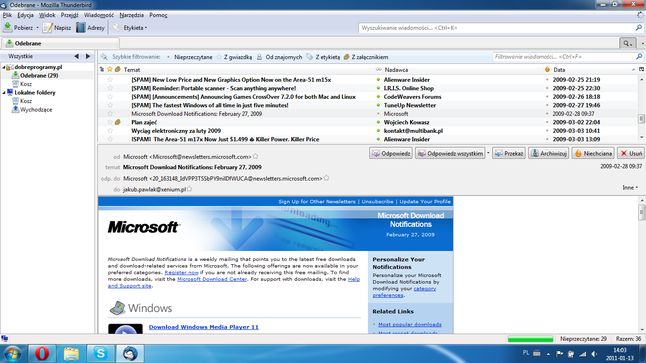Collapse the Lokalne foldery tree
Viewport: 646px width, 363px height.
(4, 93)
